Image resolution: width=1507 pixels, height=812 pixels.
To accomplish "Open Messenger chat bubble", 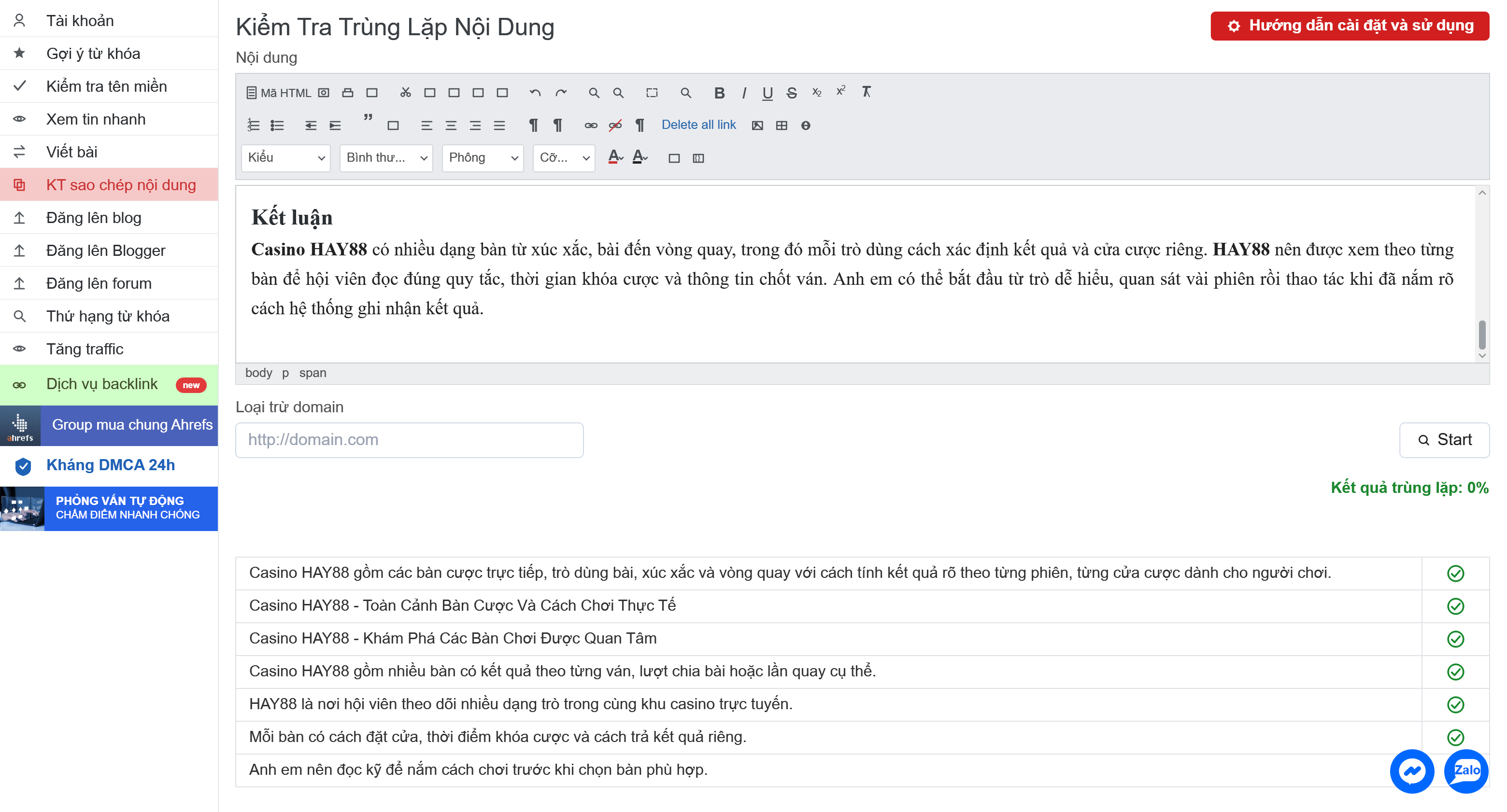I will [x=1412, y=771].
